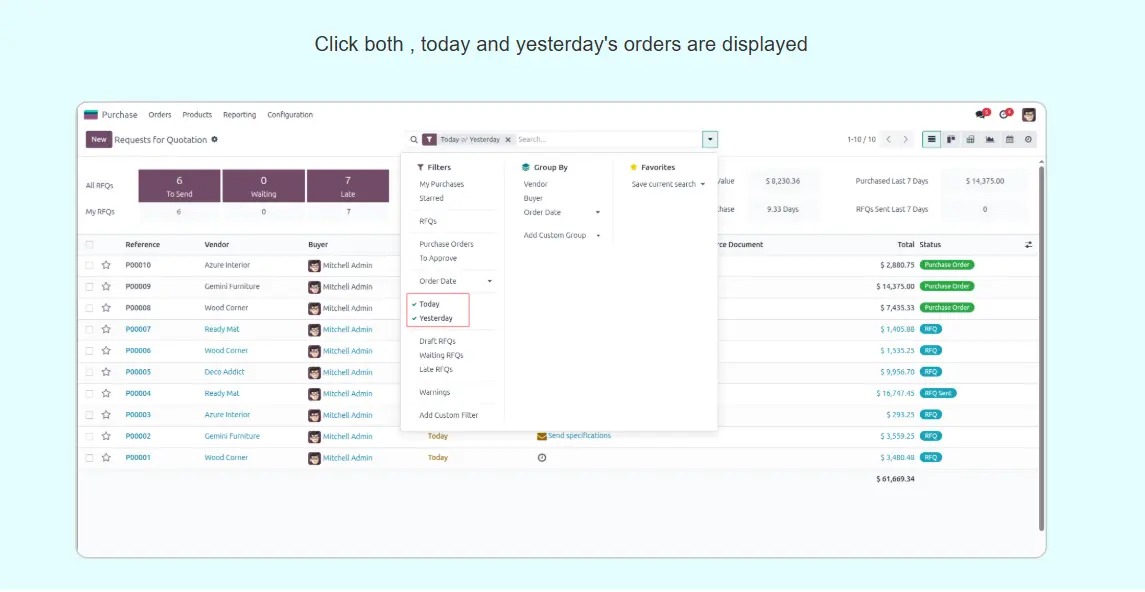Click the New button
Screen dimensions: 1145x592
pos(98,140)
